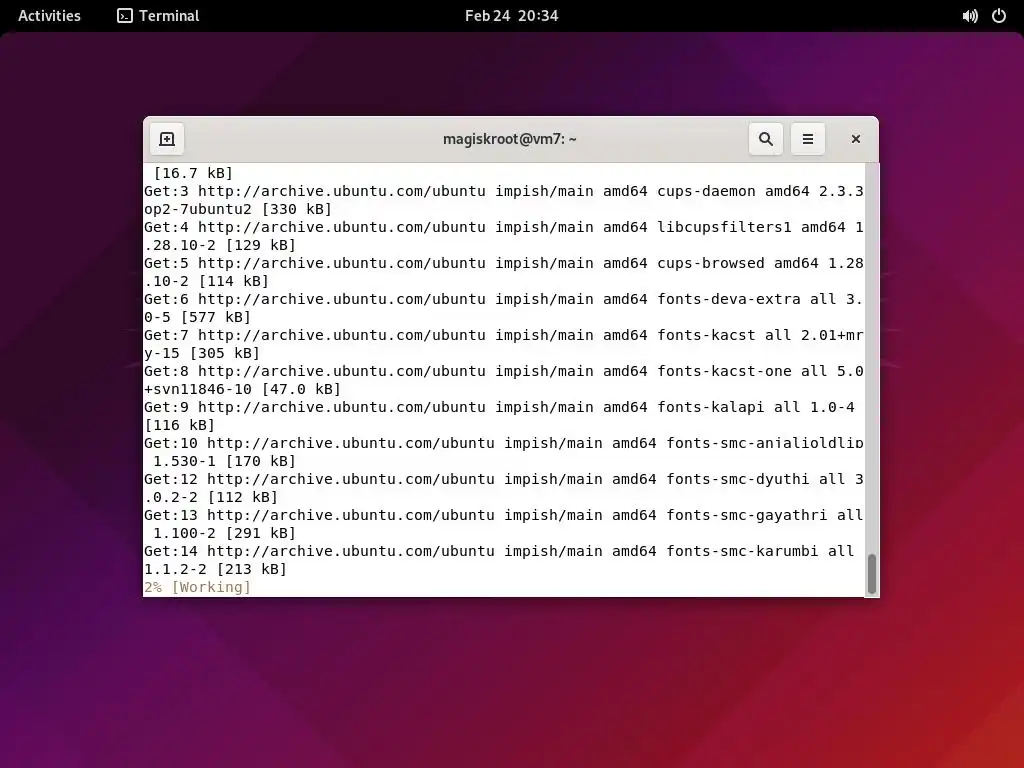Click the Get:6 fonts-deva-extra line
Image resolution: width=1024 pixels, height=768 pixels.
[504, 299]
